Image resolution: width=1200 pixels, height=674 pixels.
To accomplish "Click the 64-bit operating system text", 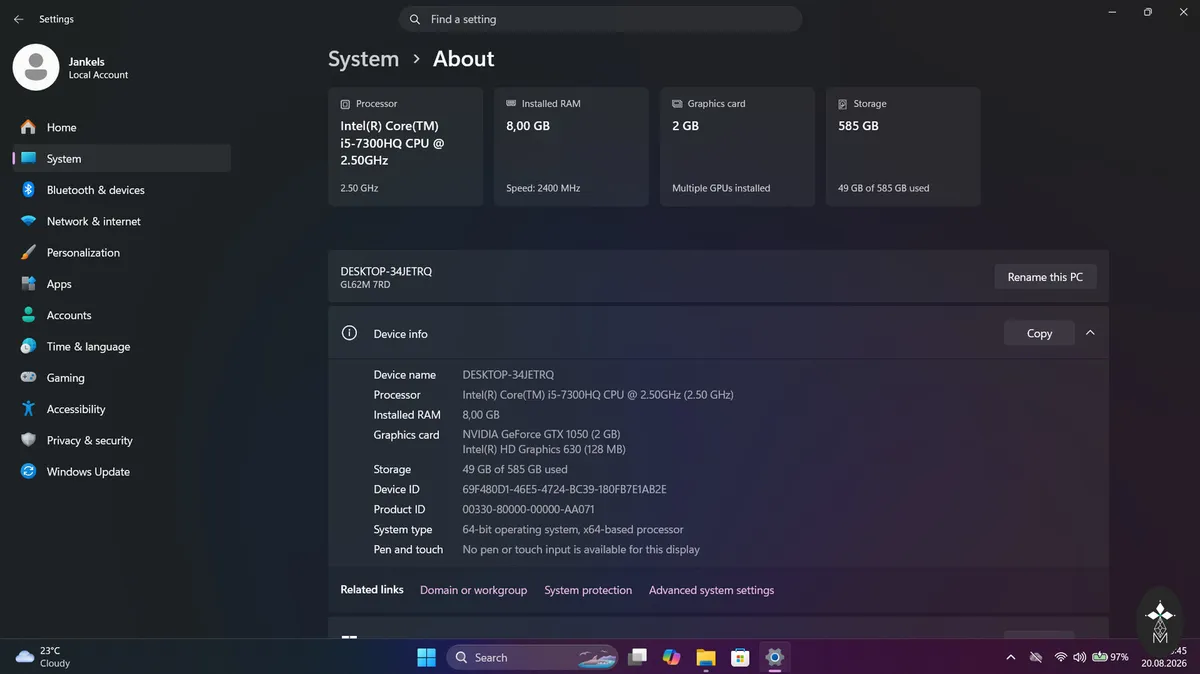I will point(573,529).
